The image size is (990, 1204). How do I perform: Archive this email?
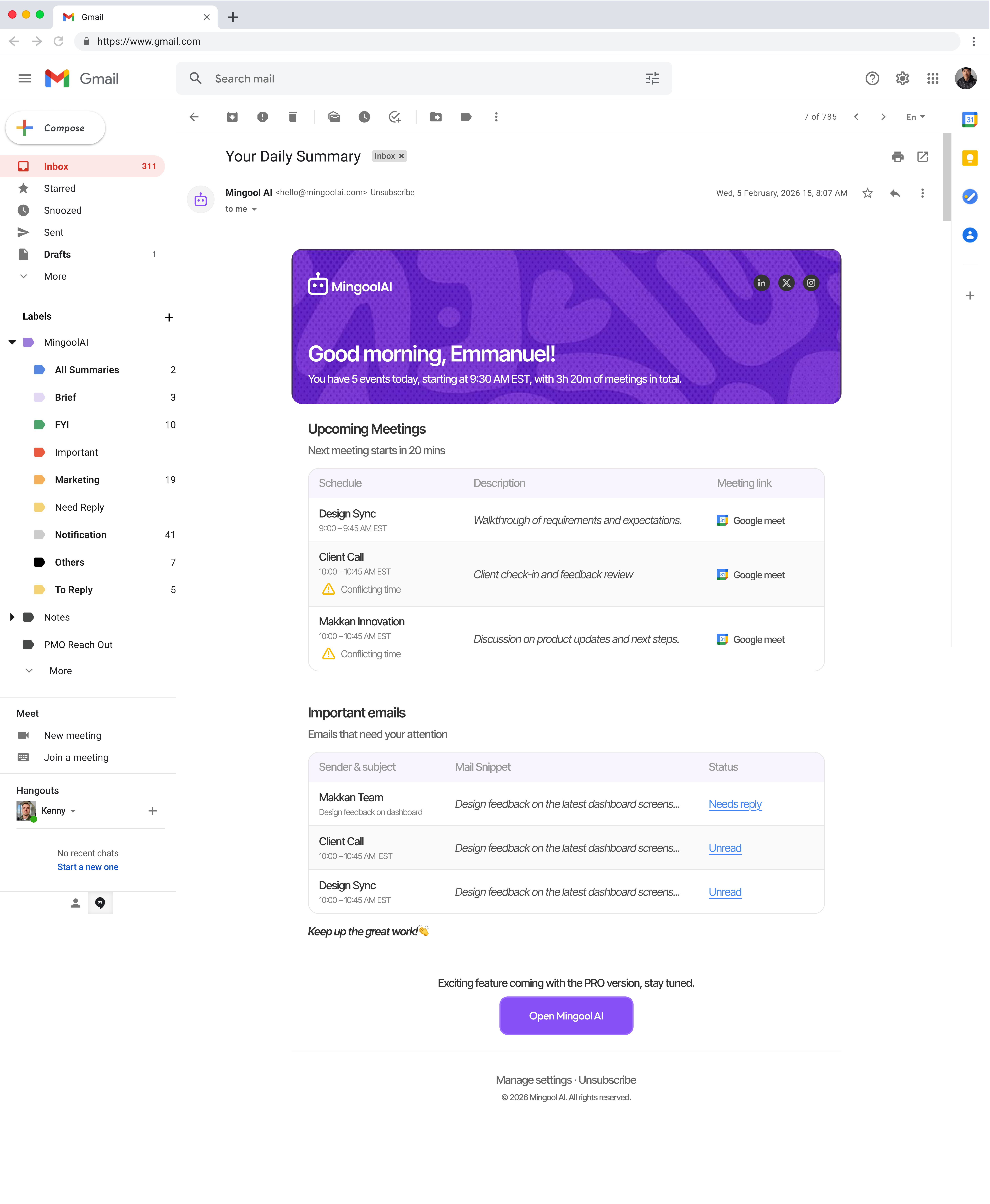(x=232, y=117)
